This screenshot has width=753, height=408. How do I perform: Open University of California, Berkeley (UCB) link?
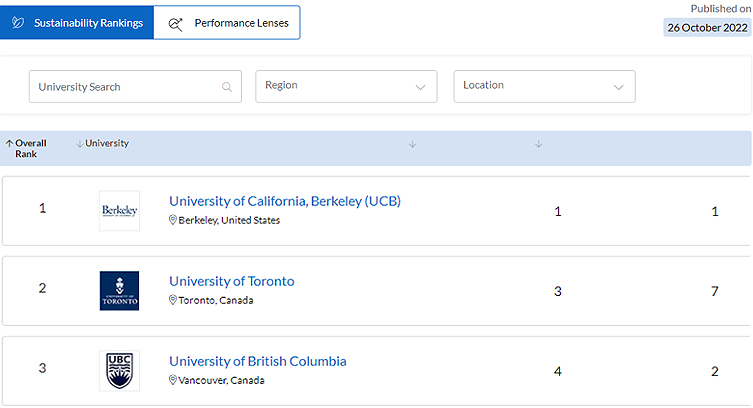coord(284,201)
